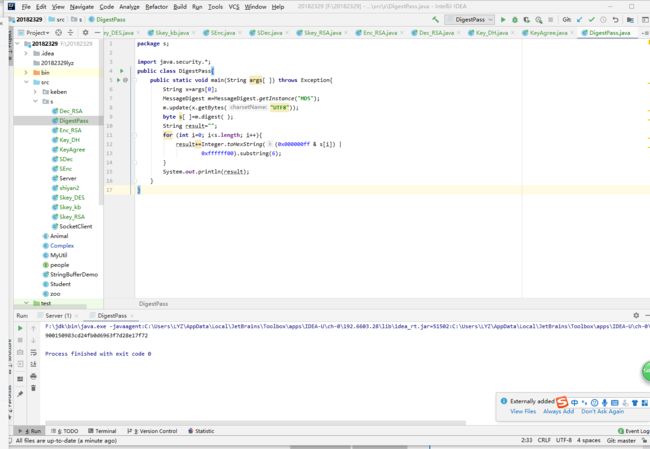
Task: Click the Build project hammer icon
Action: tap(436, 19)
